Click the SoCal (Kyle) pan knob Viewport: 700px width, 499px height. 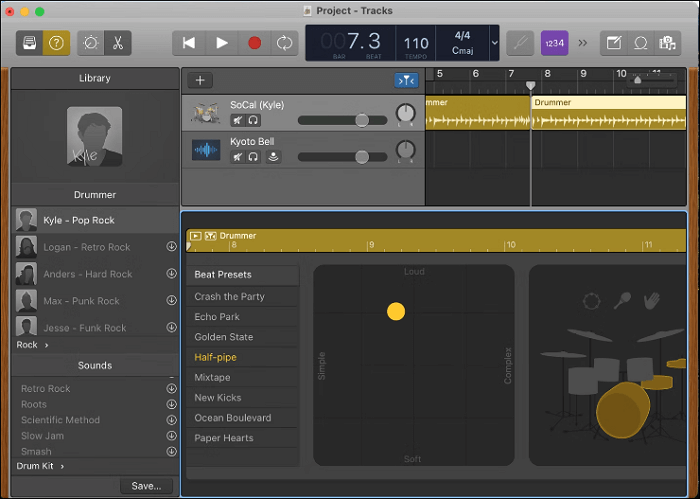(405, 113)
